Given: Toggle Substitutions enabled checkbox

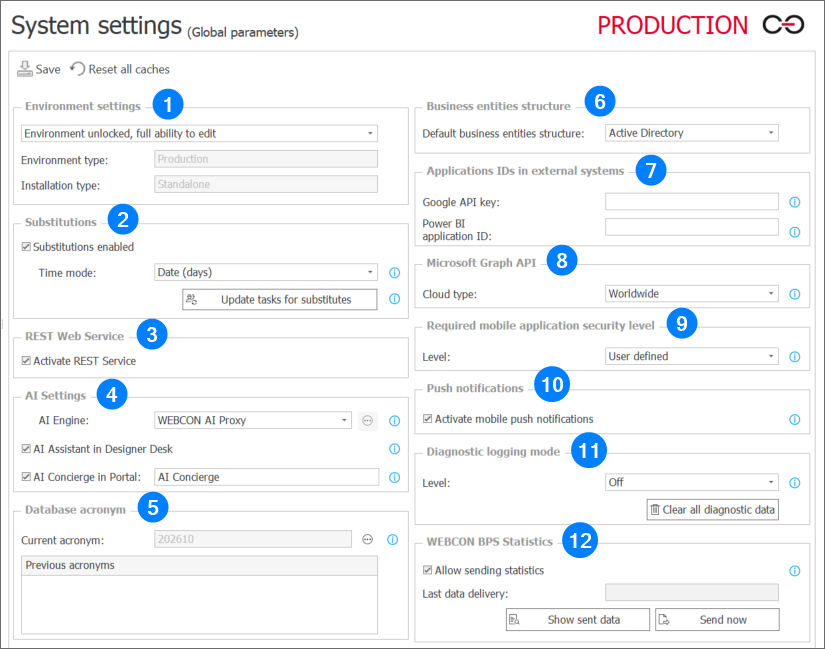Looking at the screenshot, I should click(26, 246).
